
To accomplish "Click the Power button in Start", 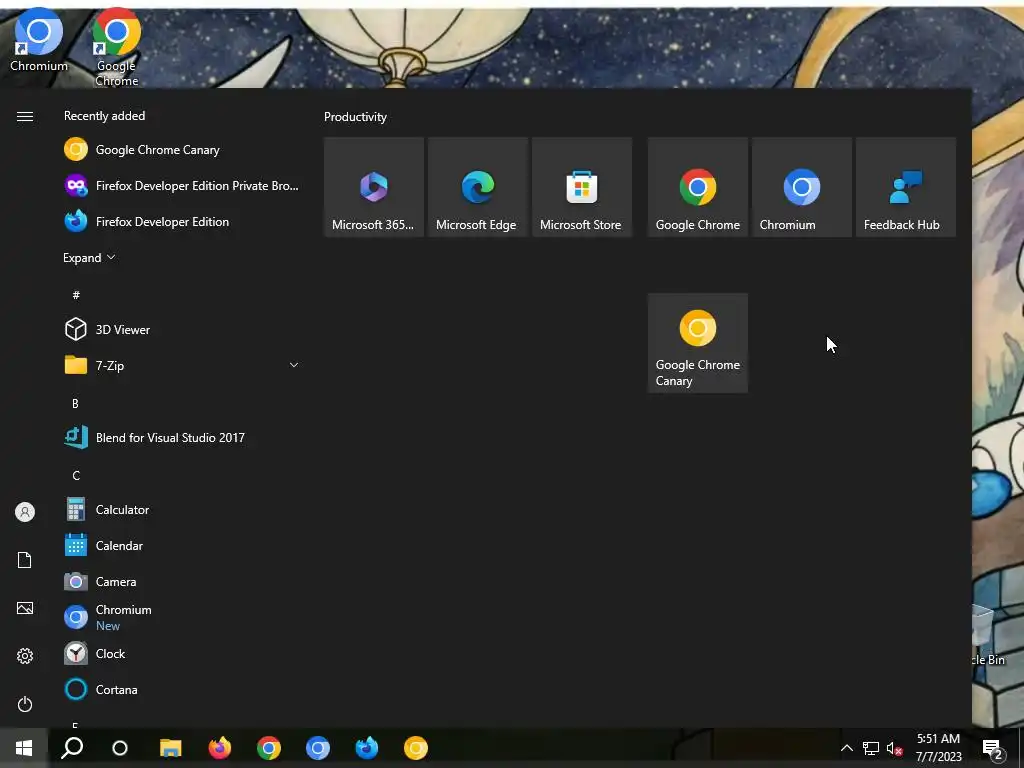I will click(25, 704).
